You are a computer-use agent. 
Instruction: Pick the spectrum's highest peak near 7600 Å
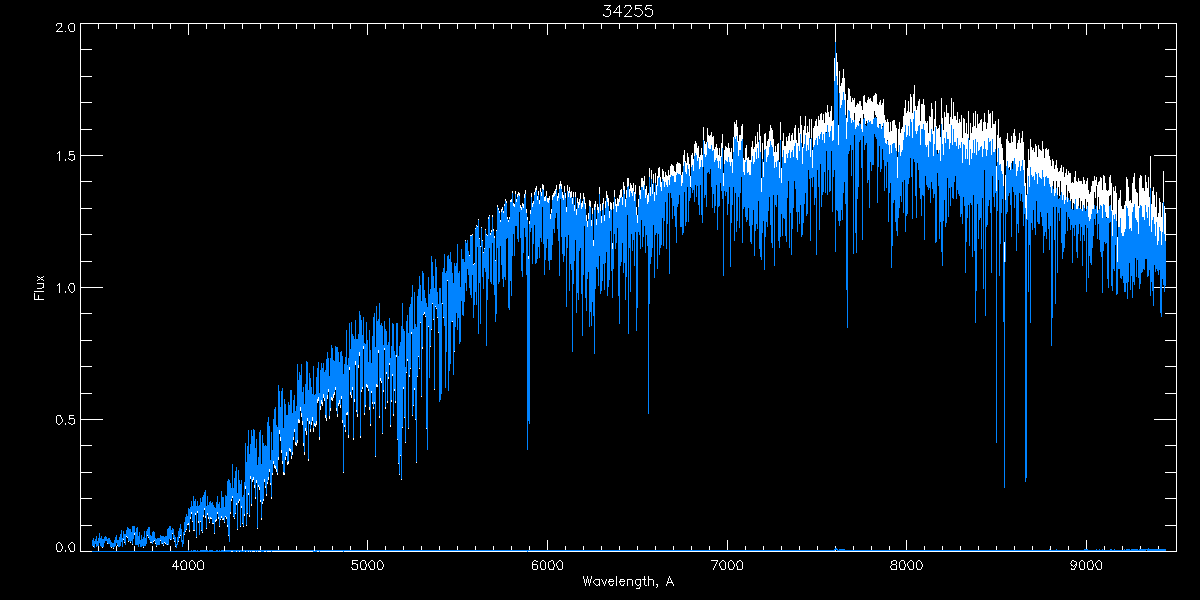(835, 56)
